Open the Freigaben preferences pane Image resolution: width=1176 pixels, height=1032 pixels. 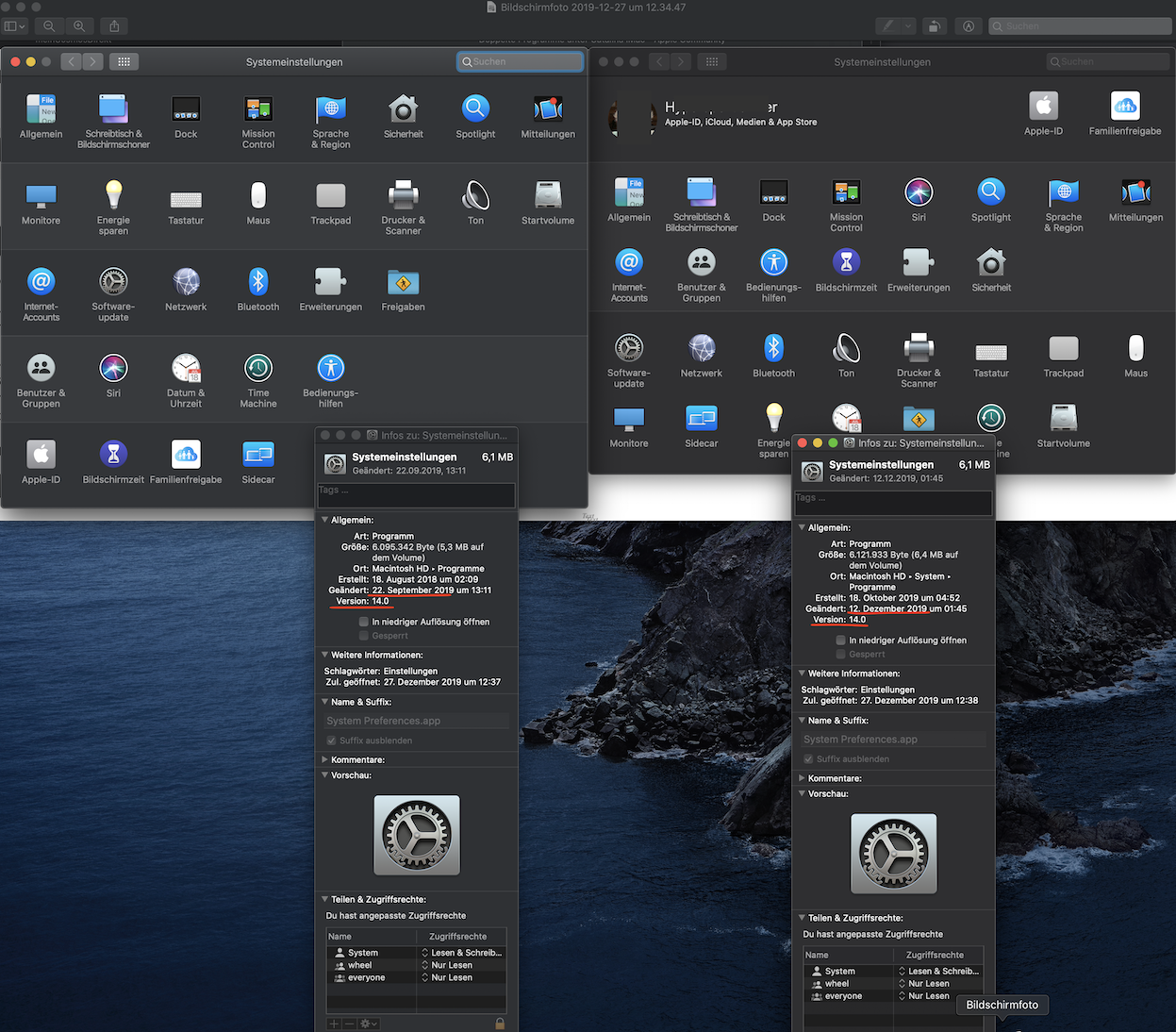[x=403, y=282]
